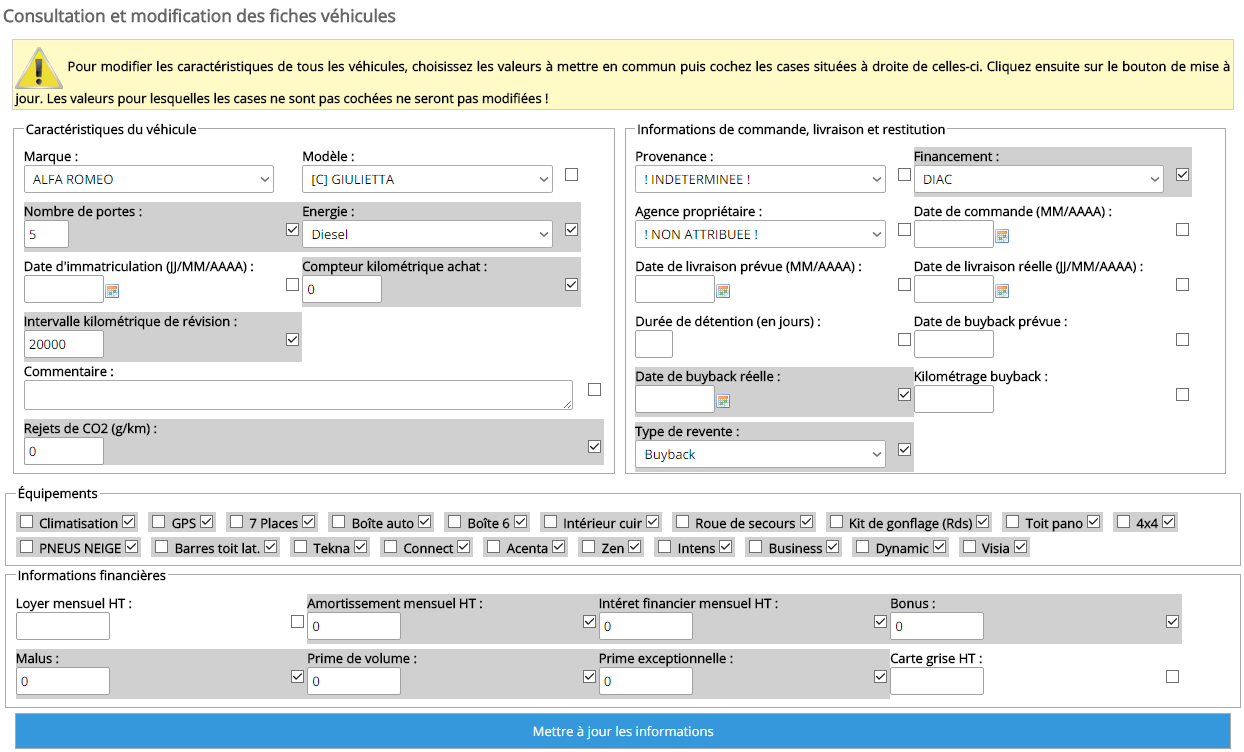1244x752 pixels.
Task: Focus the Loyer mensuel HT field
Action: click(x=63, y=627)
